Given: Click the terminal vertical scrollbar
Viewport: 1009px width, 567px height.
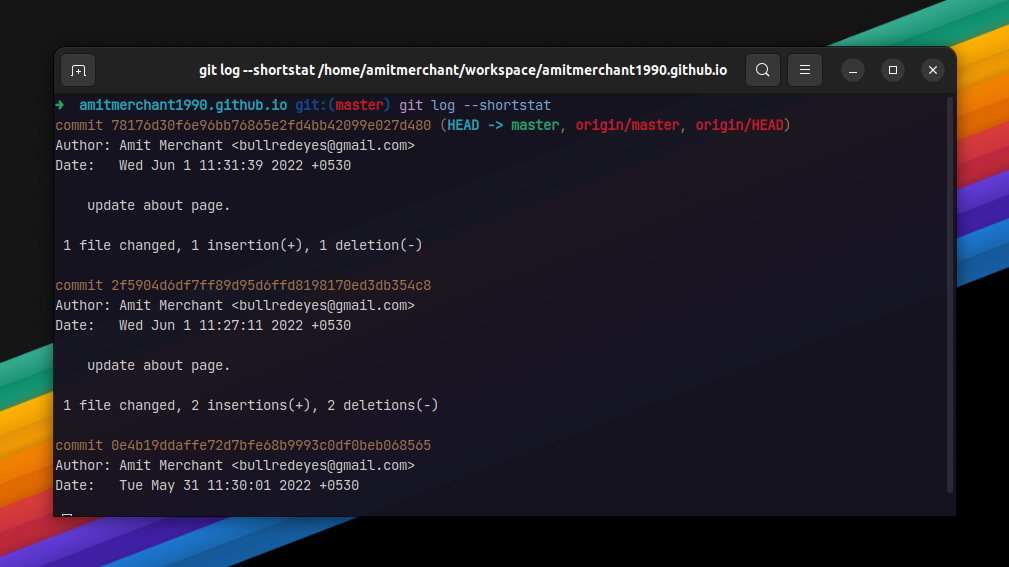Looking at the screenshot, I should (x=949, y=295).
